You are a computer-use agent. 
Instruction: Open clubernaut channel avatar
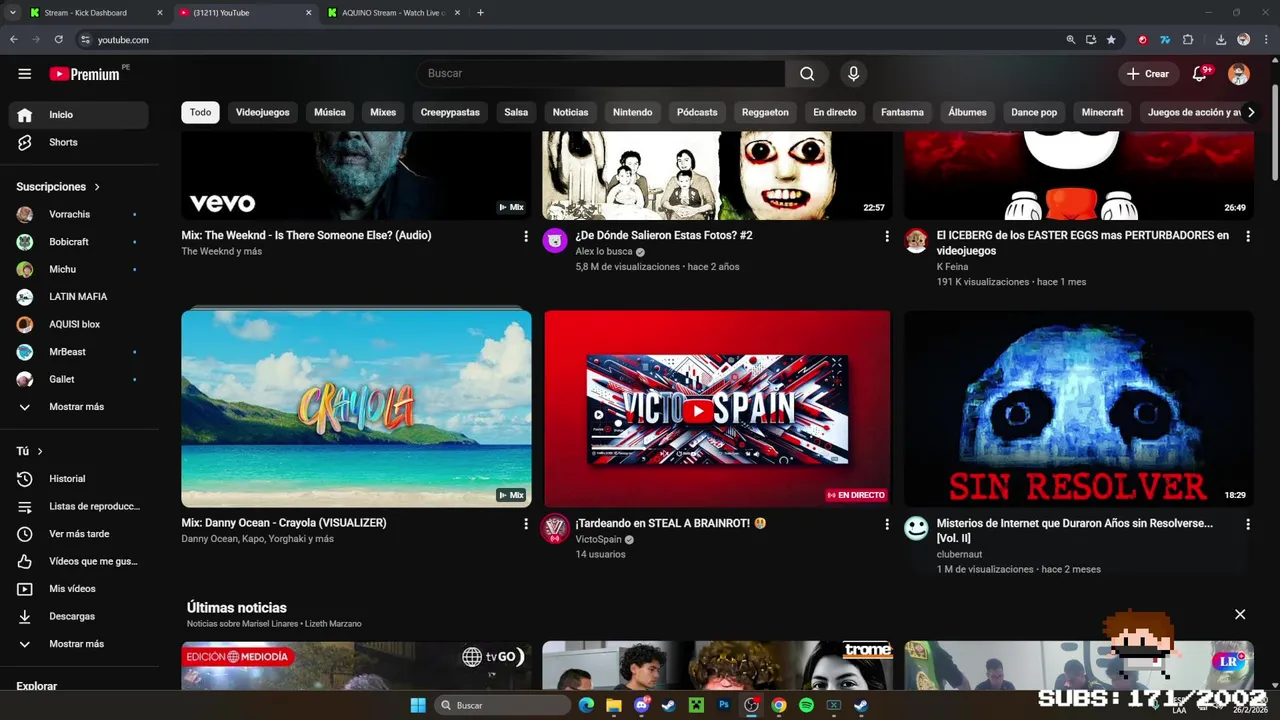point(916,528)
